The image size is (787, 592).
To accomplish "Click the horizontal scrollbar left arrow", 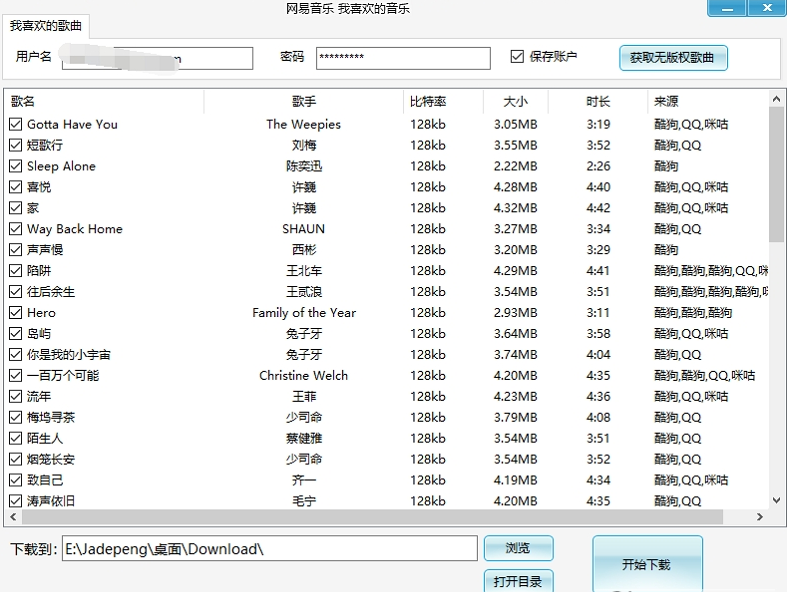I will point(13,517).
